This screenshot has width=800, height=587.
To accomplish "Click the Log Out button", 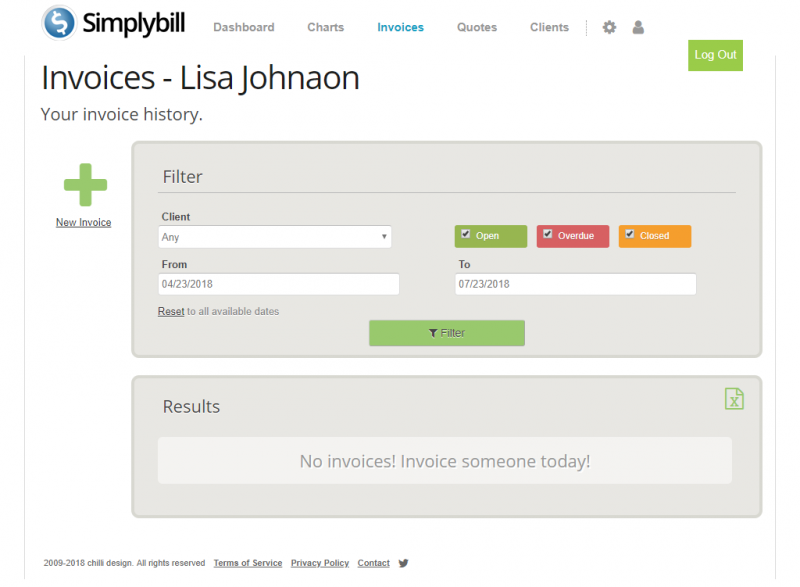I will (x=715, y=55).
